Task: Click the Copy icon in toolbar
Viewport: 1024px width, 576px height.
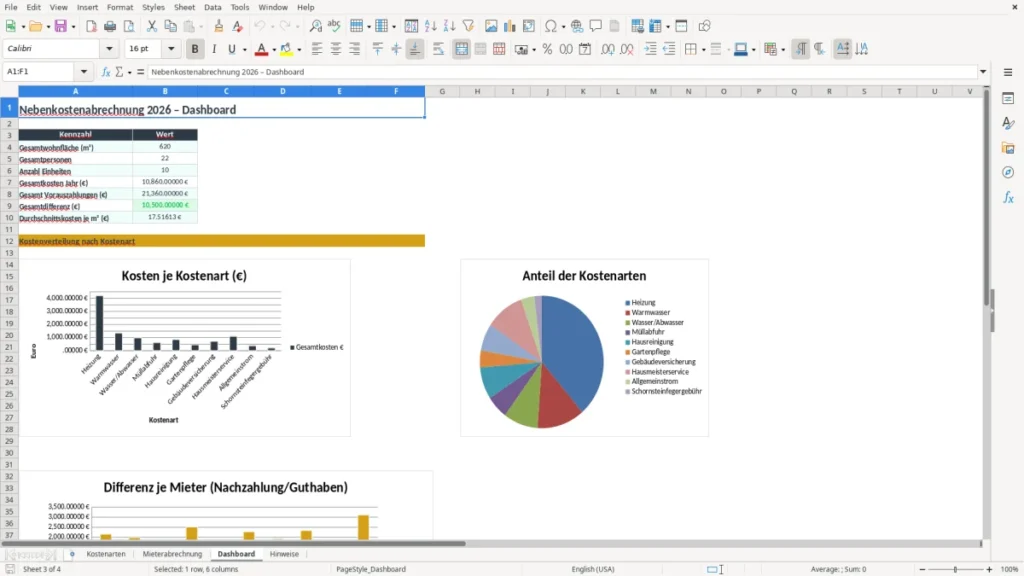Action: (x=170, y=26)
